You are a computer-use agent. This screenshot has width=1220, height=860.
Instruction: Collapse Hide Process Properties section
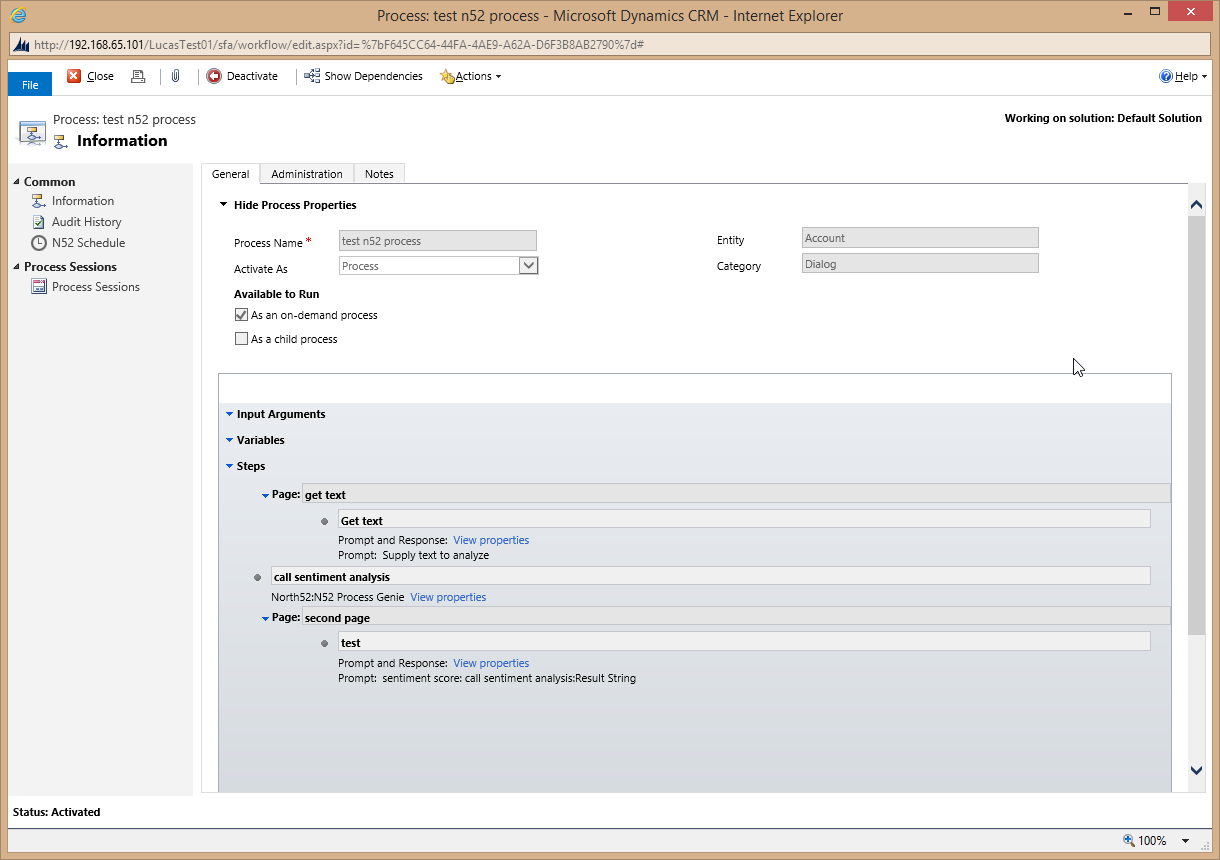(x=224, y=205)
